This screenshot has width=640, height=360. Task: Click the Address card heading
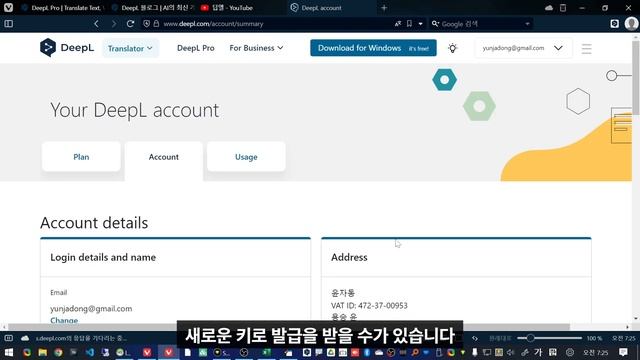coord(349,257)
